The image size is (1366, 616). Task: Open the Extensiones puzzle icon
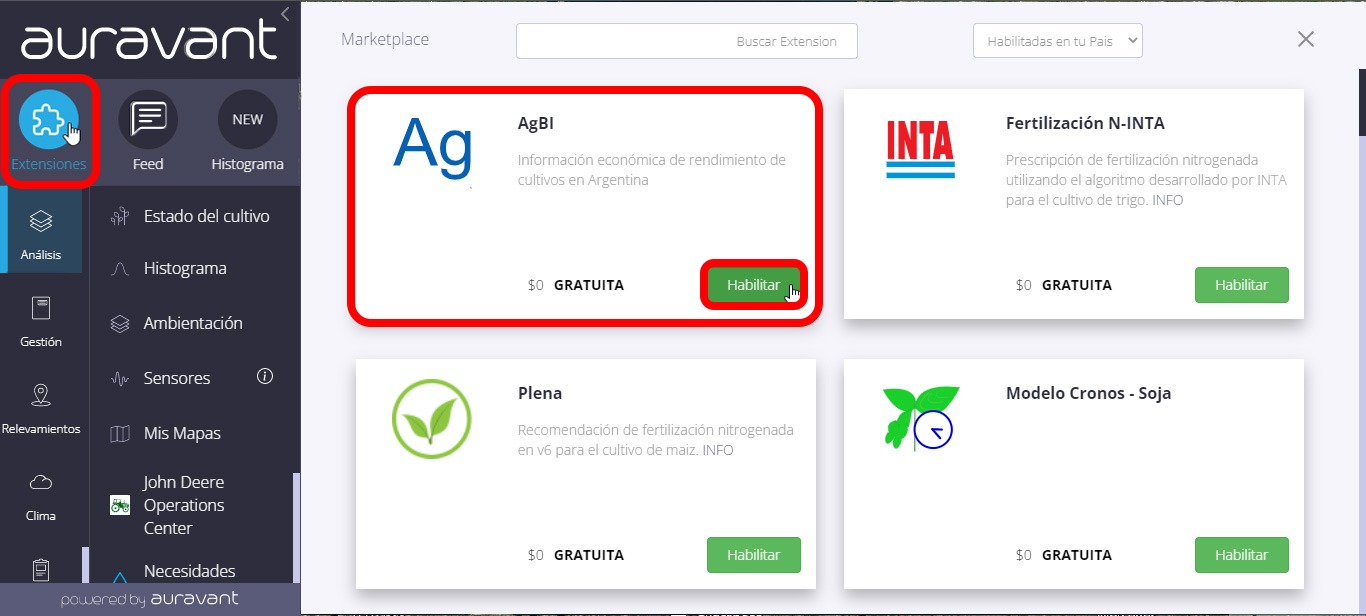click(48, 119)
